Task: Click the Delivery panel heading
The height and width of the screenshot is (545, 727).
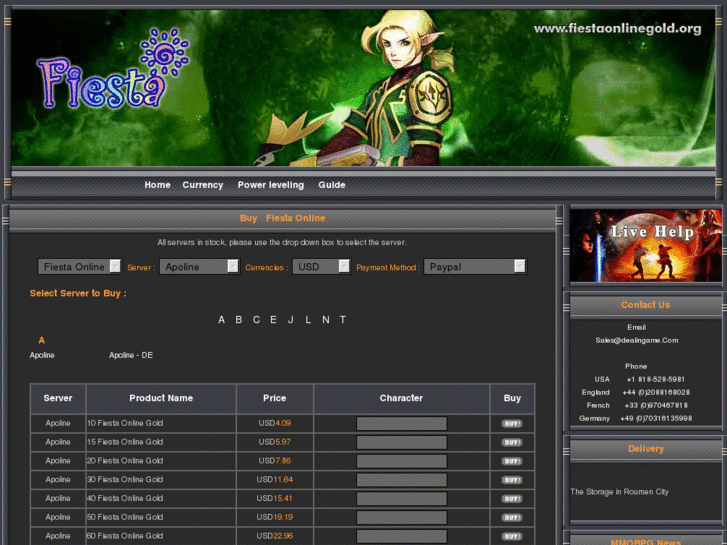Action: click(x=645, y=449)
